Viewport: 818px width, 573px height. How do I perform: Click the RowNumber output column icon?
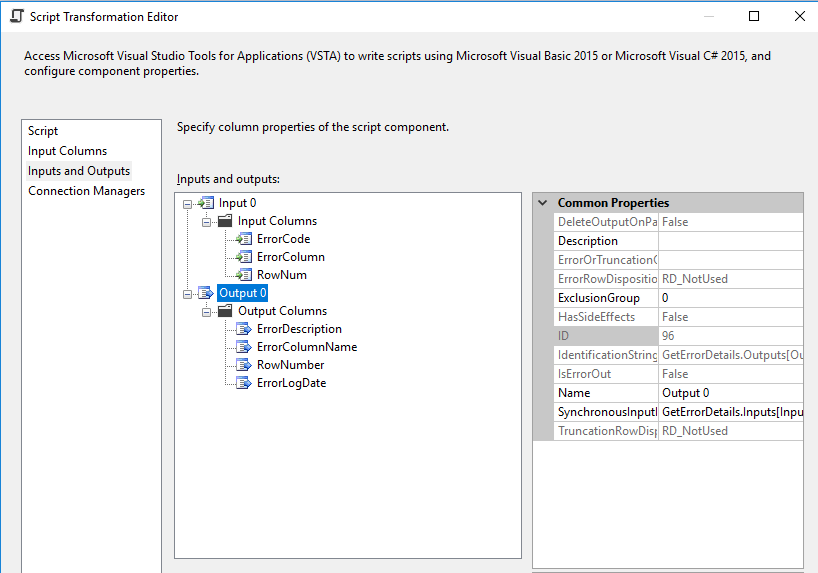pyautogui.click(x=244, y=365)
